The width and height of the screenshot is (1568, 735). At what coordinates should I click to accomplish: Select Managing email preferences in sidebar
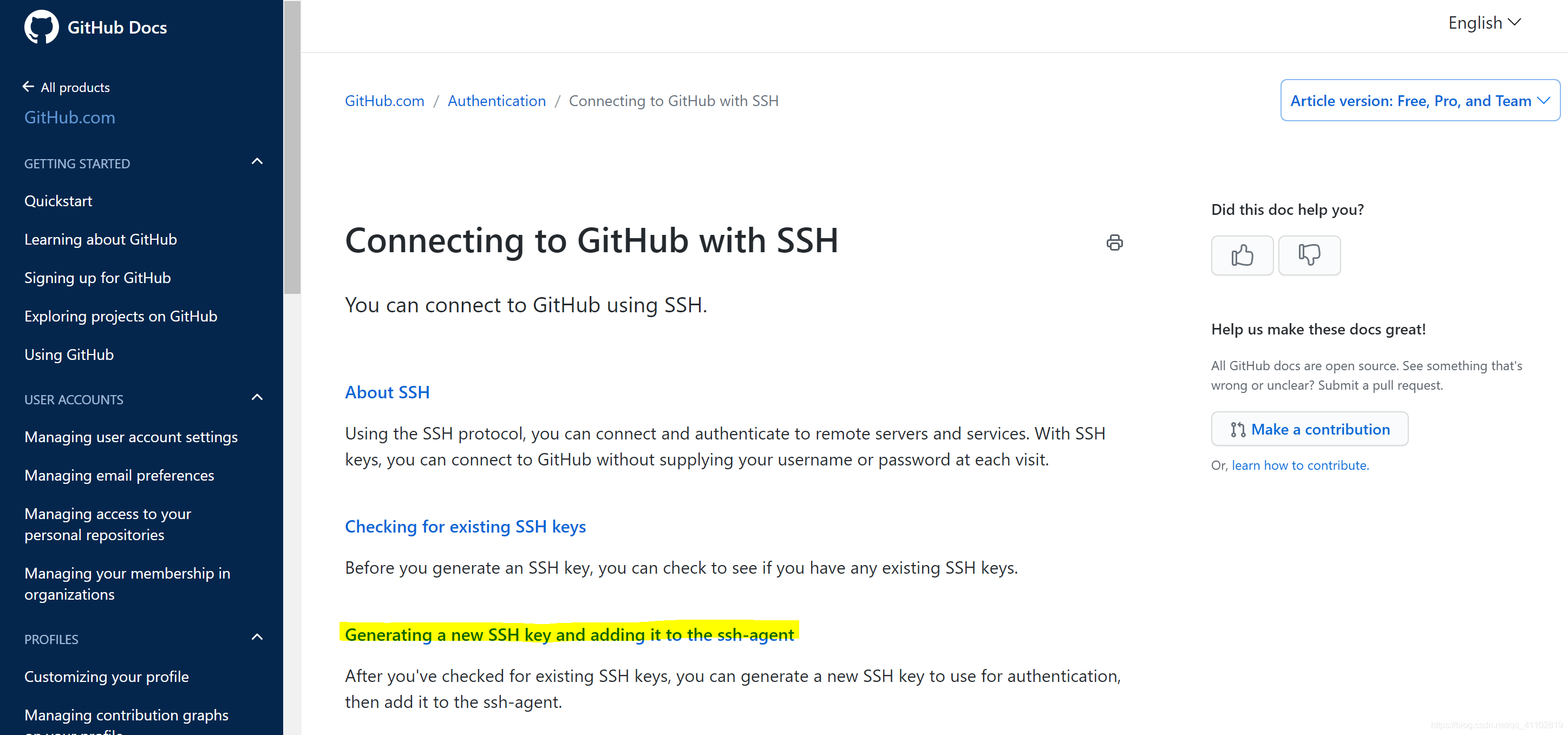click(119, 475)
